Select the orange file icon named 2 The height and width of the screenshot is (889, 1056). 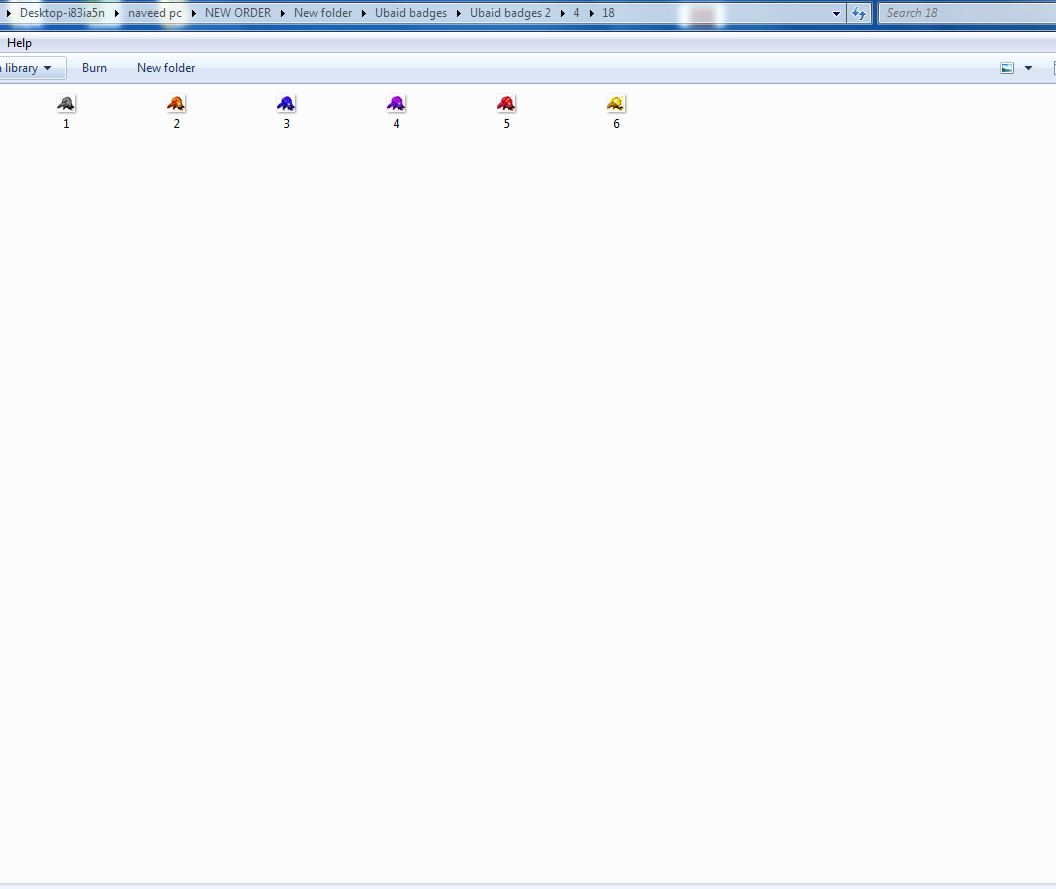click(176, 104)
